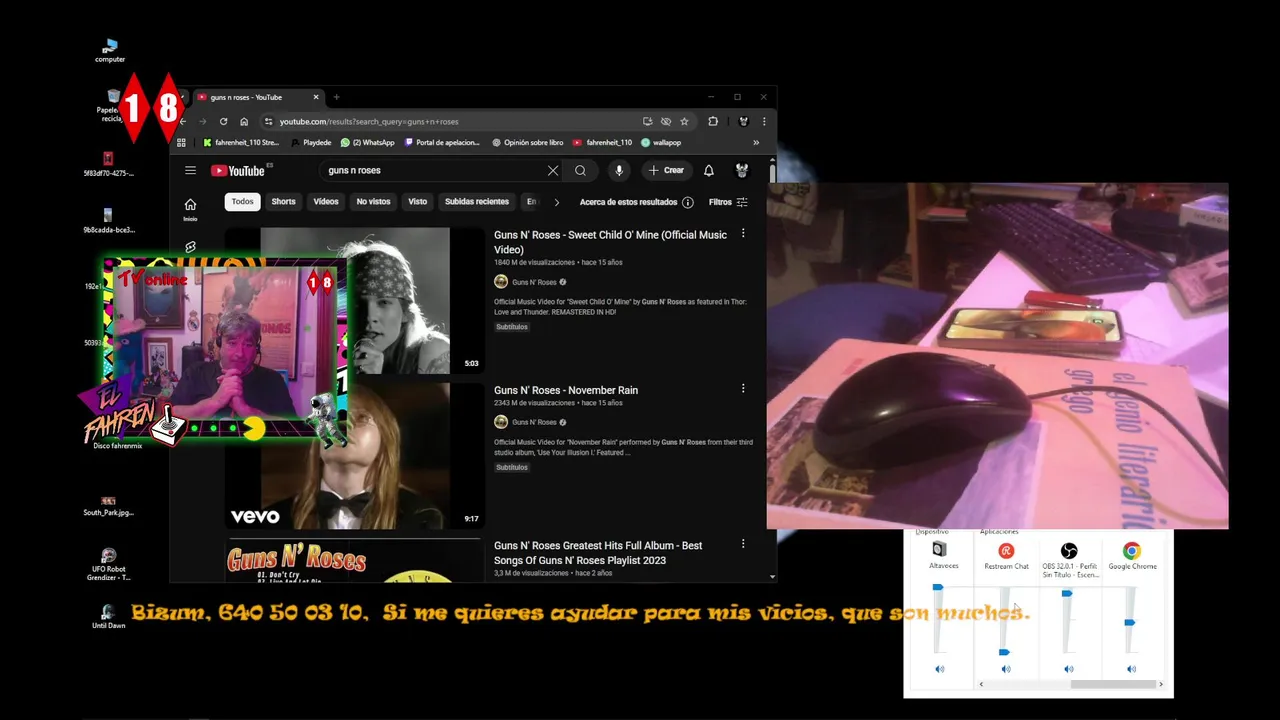
Task: Open the (2) WhatsApp bookmark
Action: tap(367, 142)
